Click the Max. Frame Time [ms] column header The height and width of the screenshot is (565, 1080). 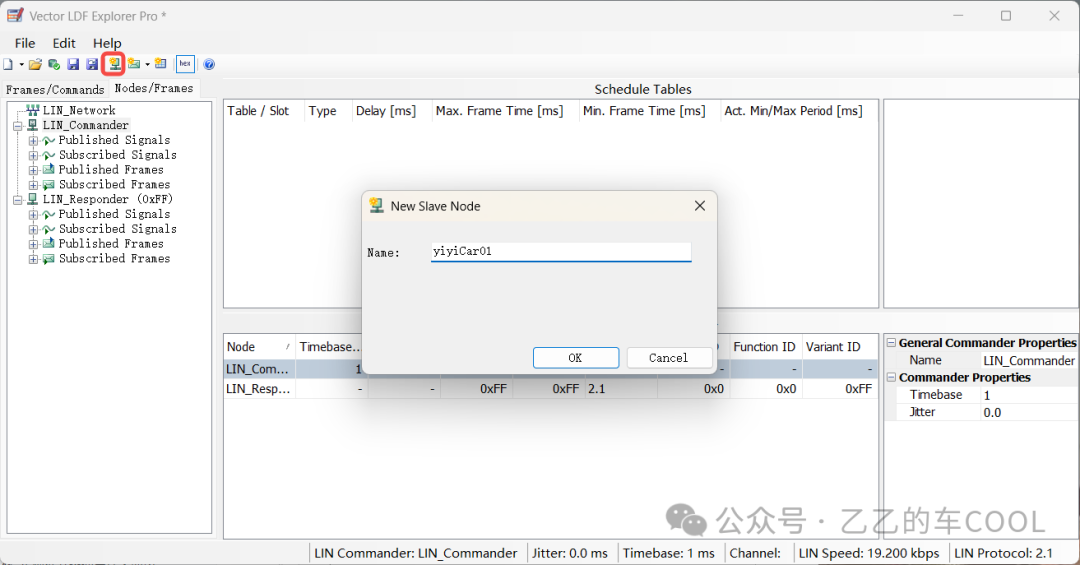click(505, 111)
